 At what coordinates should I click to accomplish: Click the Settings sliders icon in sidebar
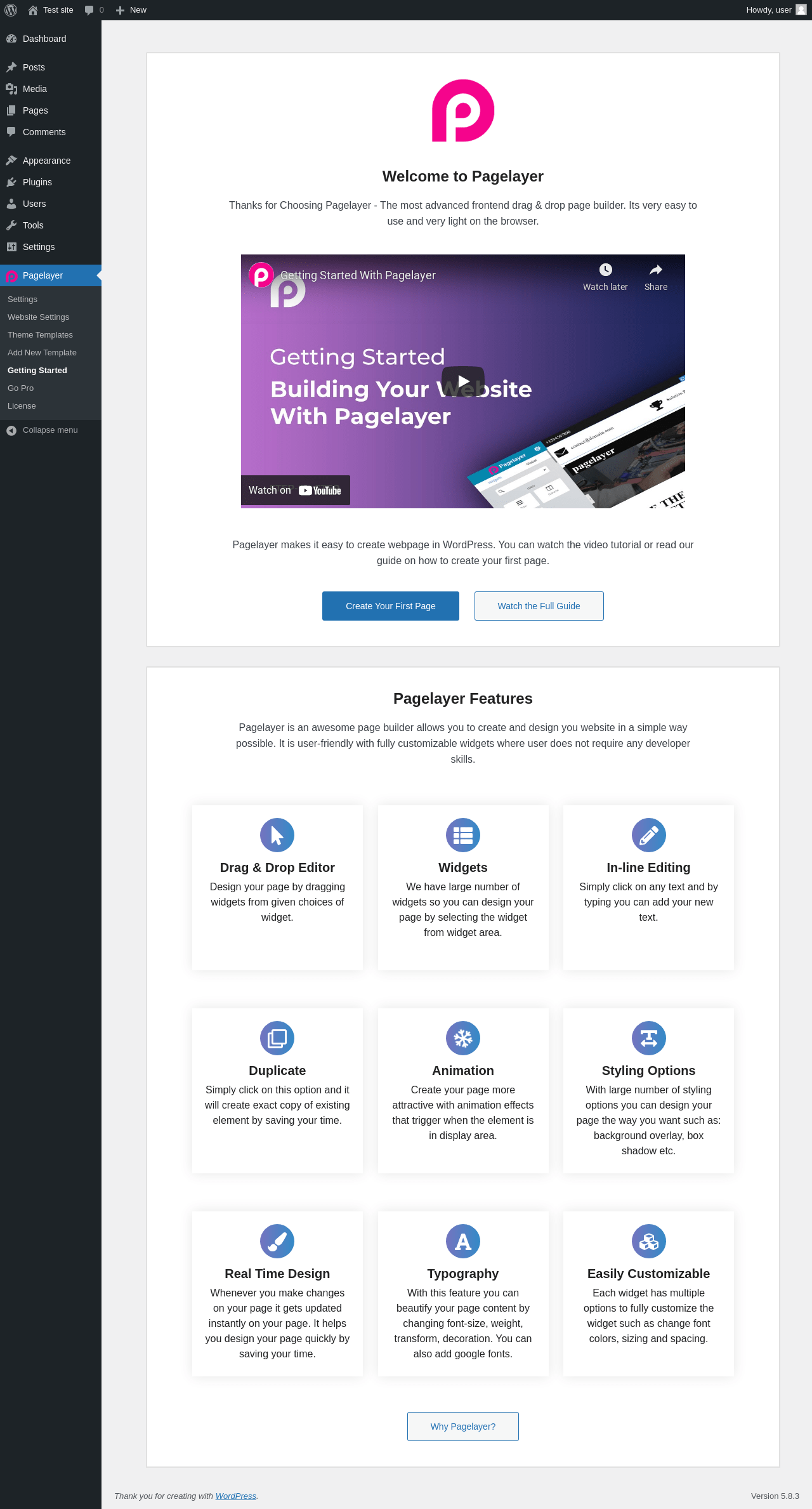(11, 247)
